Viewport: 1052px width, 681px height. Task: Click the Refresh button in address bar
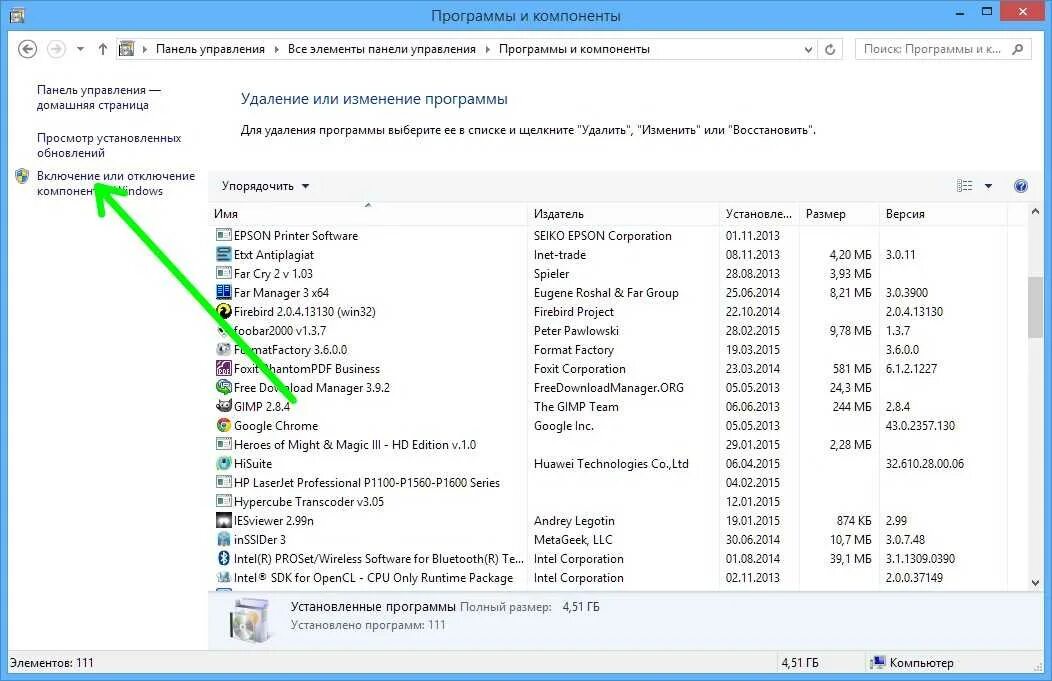pos(830,49)
